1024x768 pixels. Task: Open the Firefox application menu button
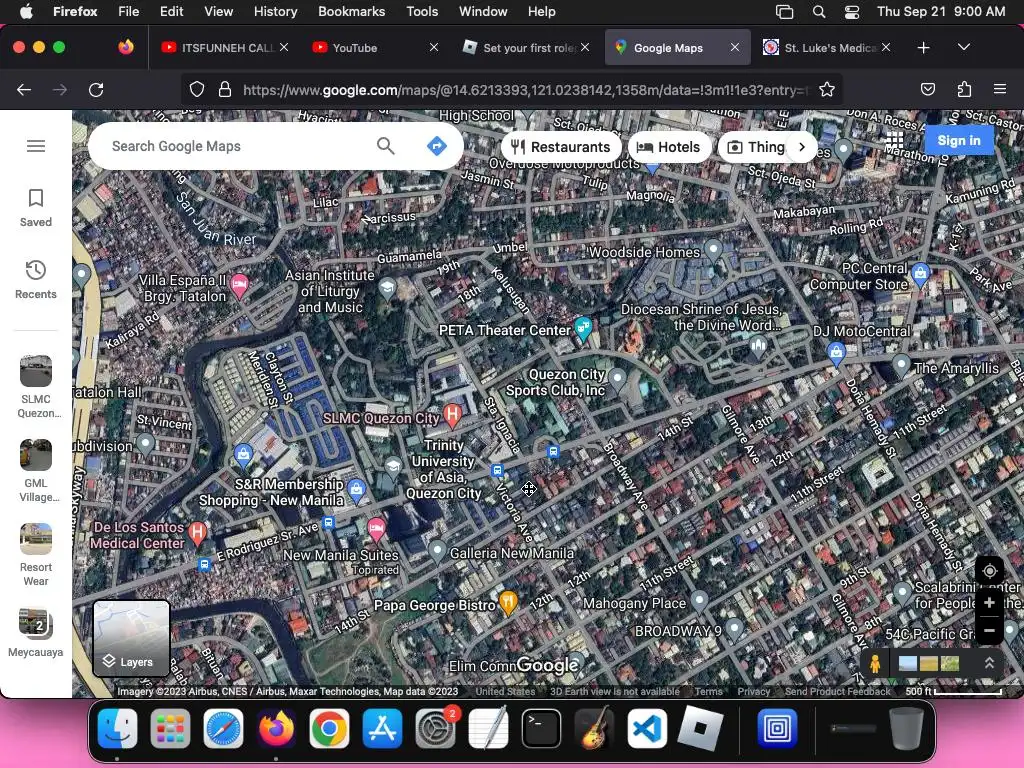(1000, 89)
